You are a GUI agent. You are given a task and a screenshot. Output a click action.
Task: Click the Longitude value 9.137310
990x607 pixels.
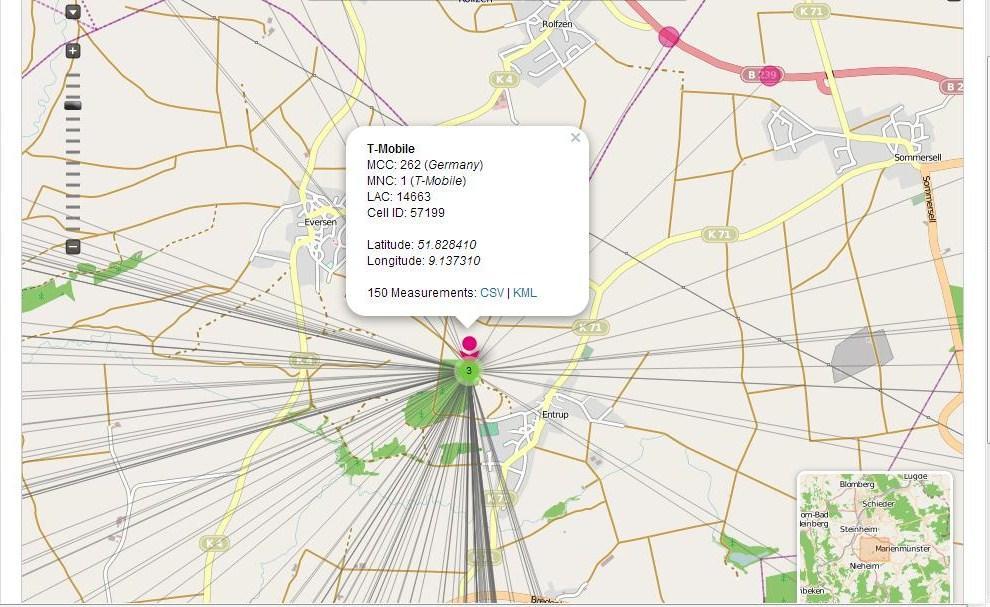pos(453,260)
